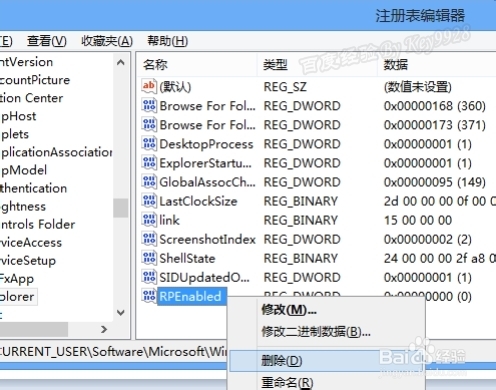Choose 修改(M)... from the context menu

(x=289, y=310)
